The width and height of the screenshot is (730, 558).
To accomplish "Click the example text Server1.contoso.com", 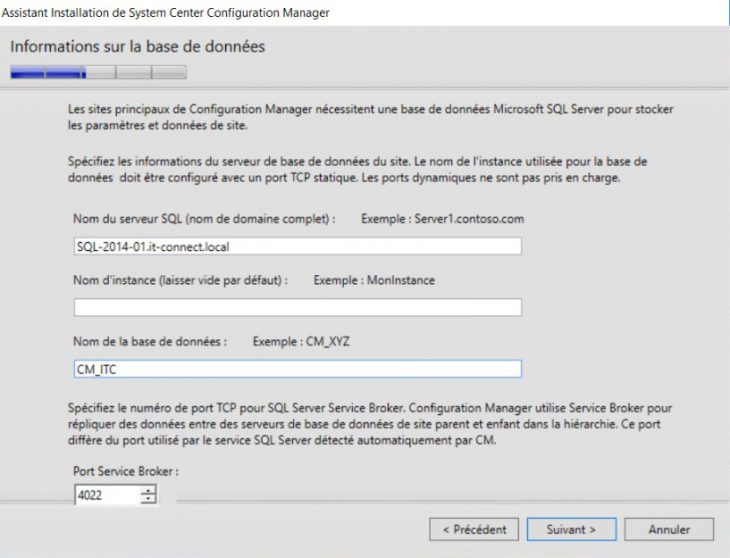I will (x=469, y=218).
